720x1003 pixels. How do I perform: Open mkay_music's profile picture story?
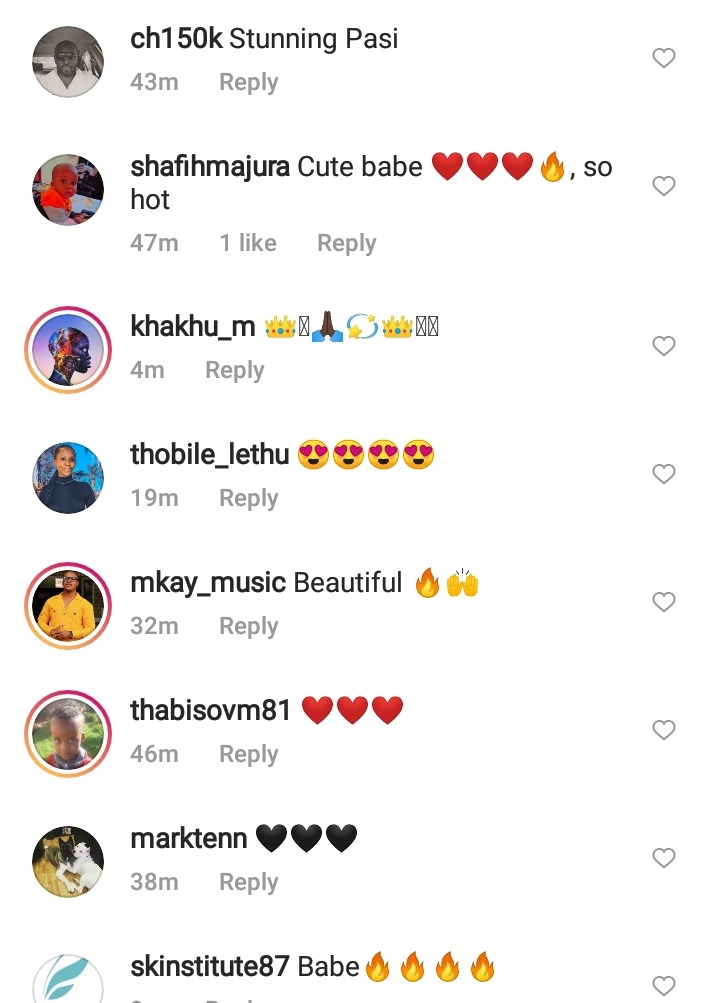coord(68,606)
